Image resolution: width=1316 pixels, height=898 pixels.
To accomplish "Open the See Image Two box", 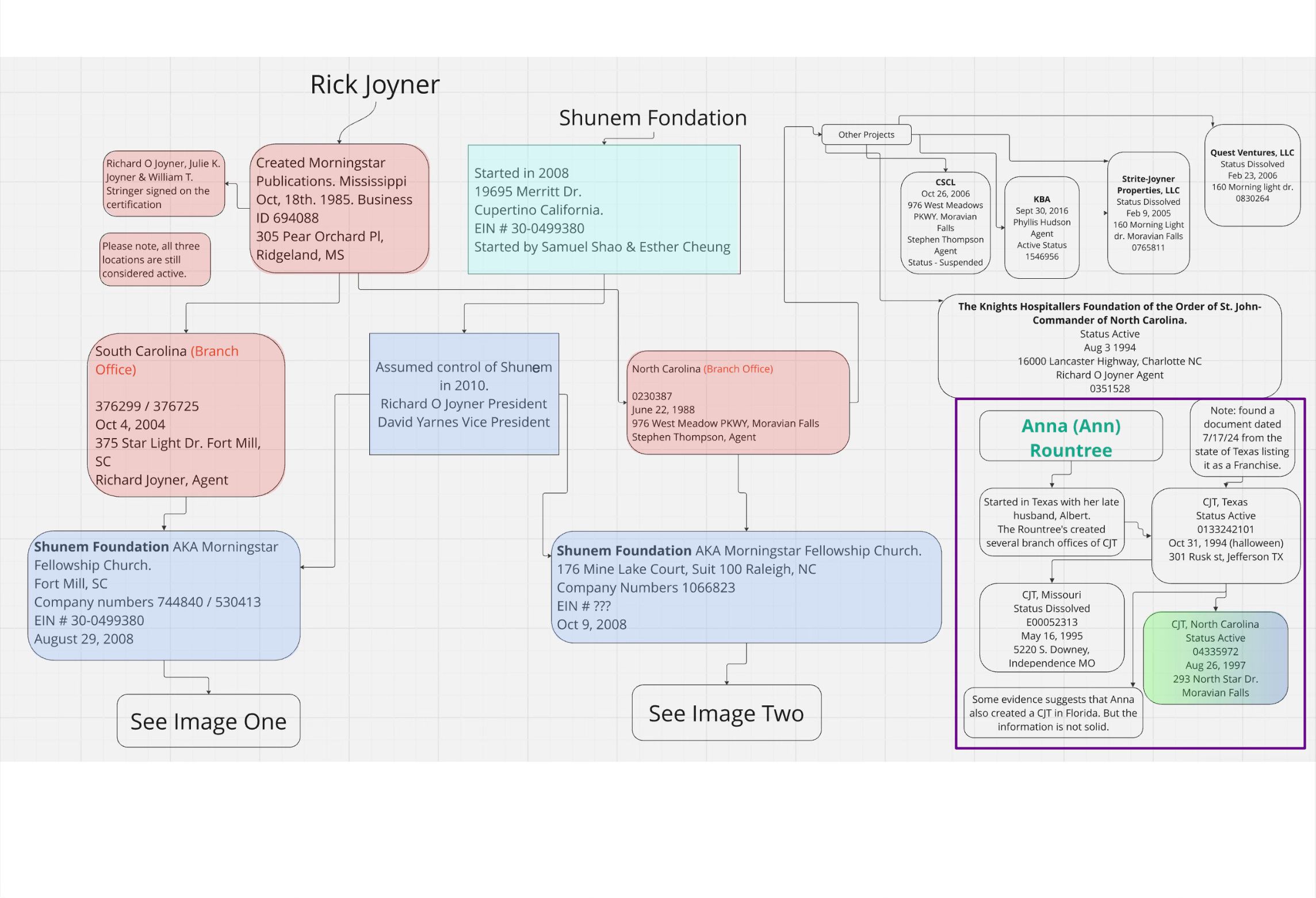I will (x=726, y=713).
